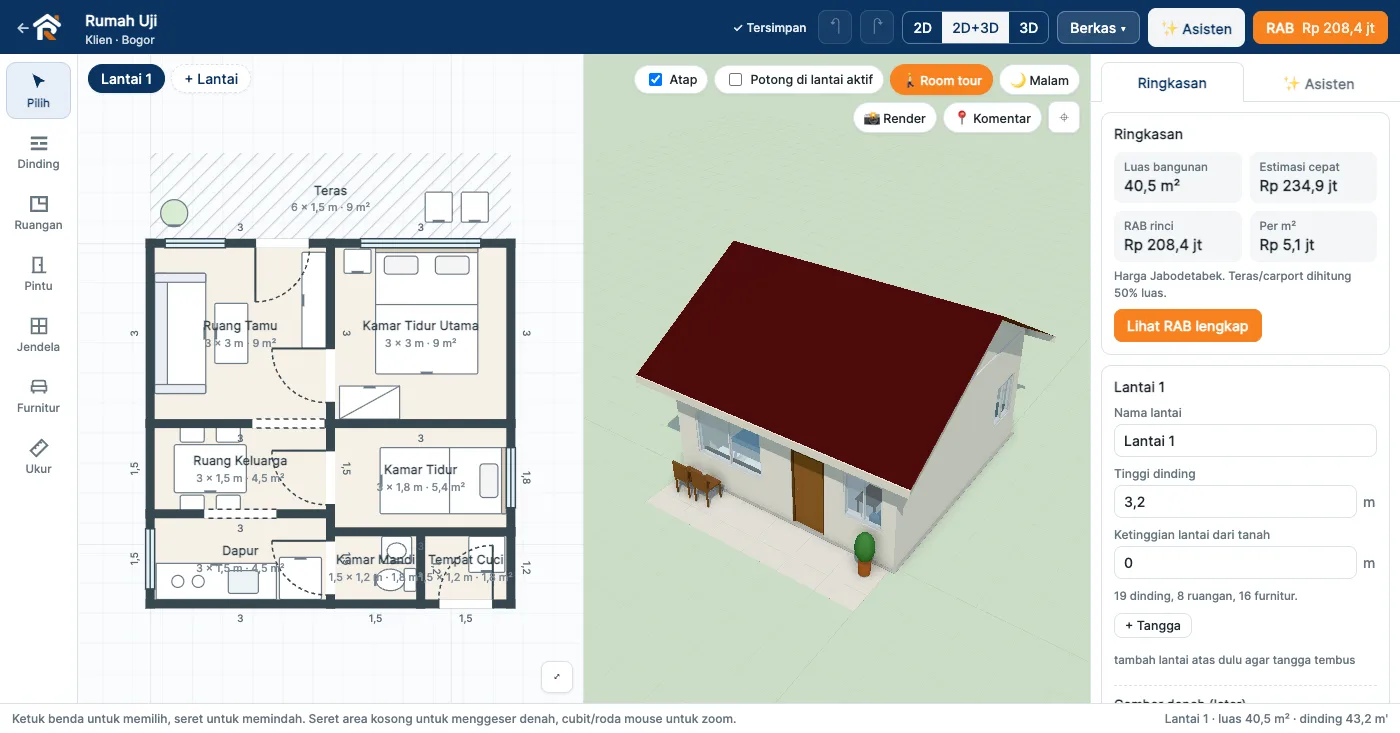The width and height of the screenshot is (1400, 733).
Task: Enable Potong di lantai aktif checkbox
Action: click(x=736, y=80)
